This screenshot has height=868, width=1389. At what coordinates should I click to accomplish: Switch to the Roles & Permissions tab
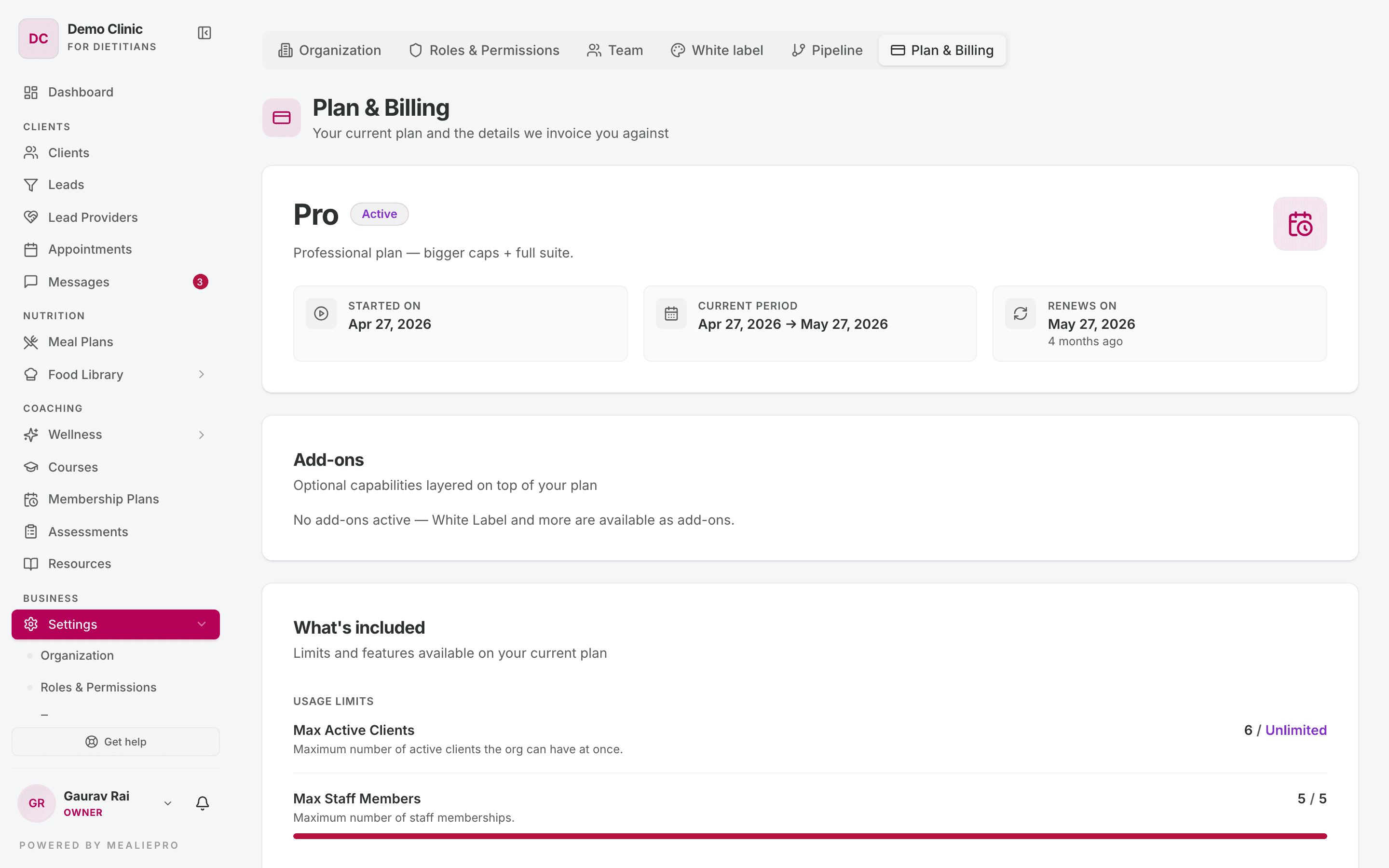click(x=484, y=51)
